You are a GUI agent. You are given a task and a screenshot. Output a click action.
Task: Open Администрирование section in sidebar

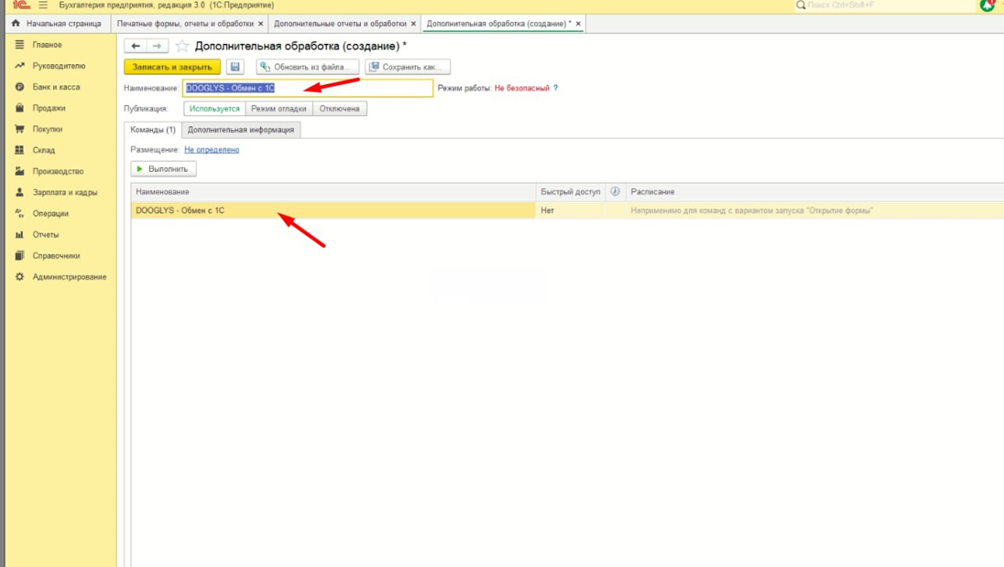coord(69,277)
